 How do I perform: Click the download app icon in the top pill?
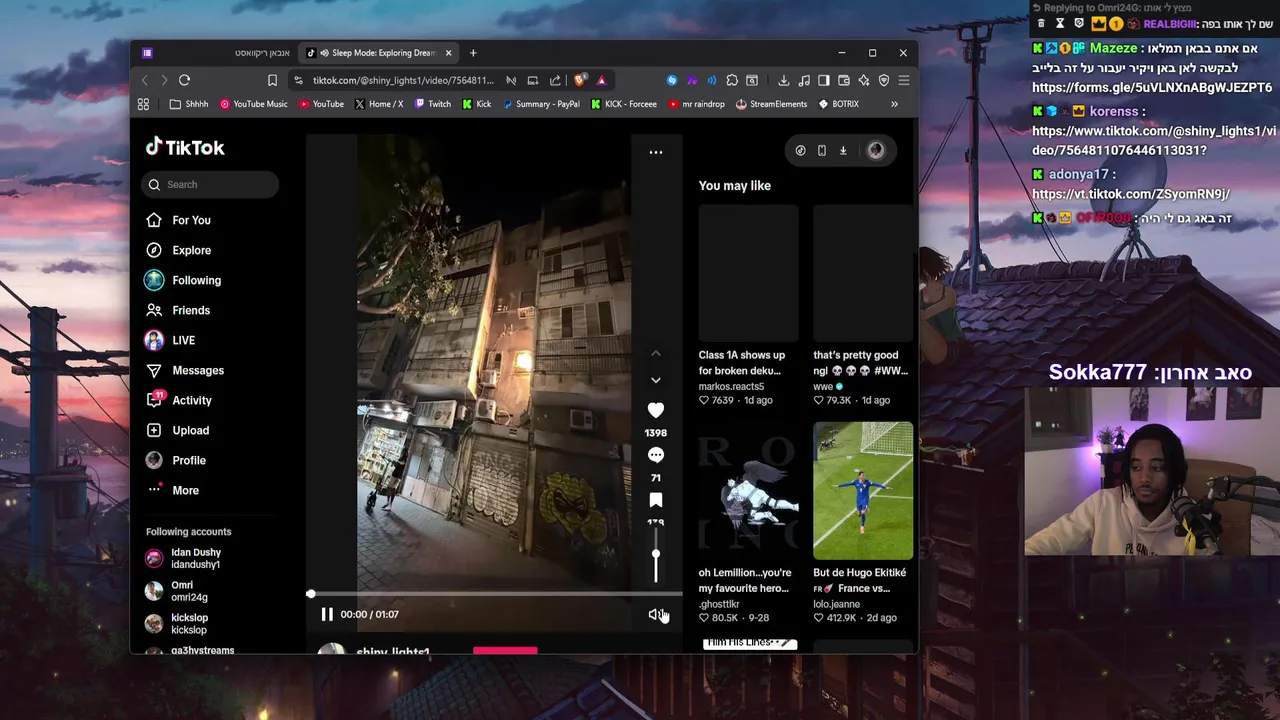843,150
